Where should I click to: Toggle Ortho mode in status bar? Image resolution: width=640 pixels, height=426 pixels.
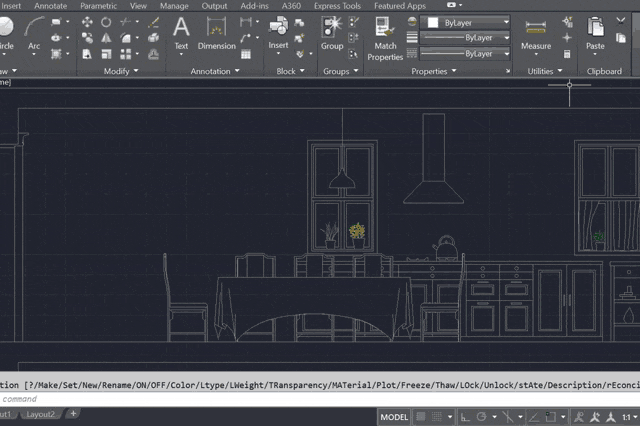pos(465,417)
